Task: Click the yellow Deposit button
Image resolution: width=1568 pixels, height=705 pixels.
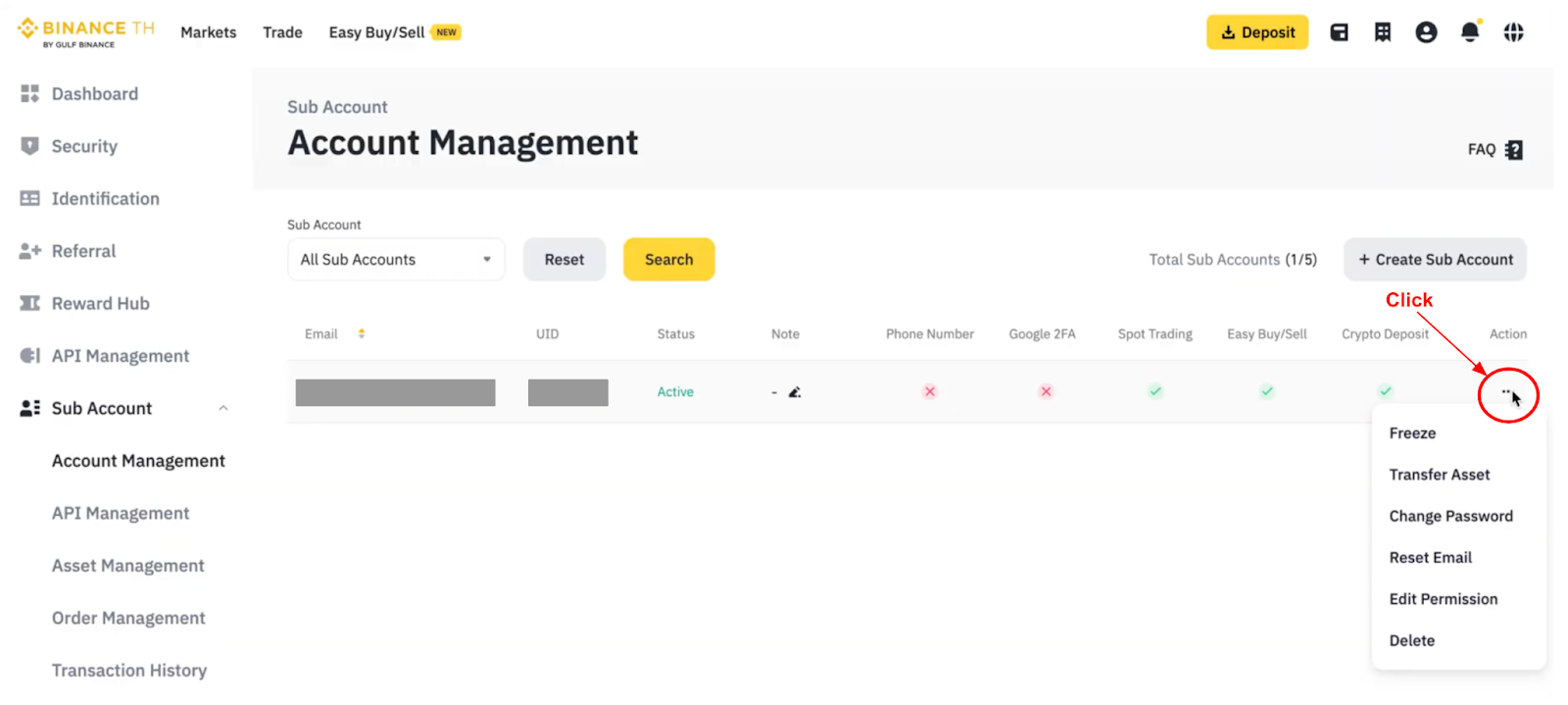Action: 1257,32
